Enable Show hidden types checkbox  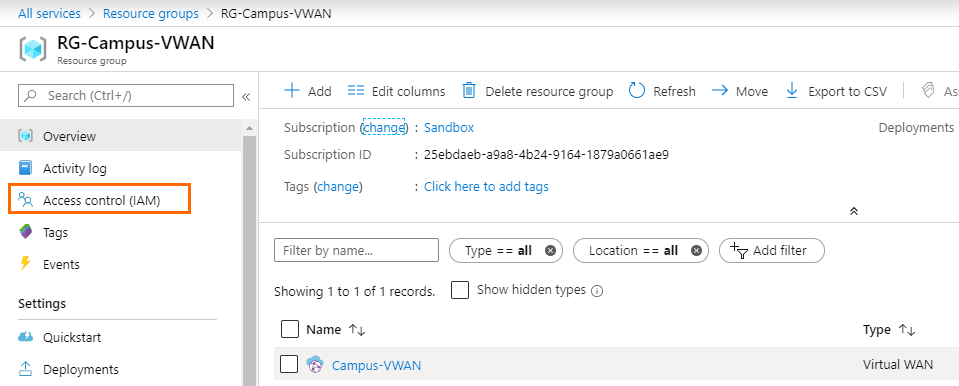(460, 290)
